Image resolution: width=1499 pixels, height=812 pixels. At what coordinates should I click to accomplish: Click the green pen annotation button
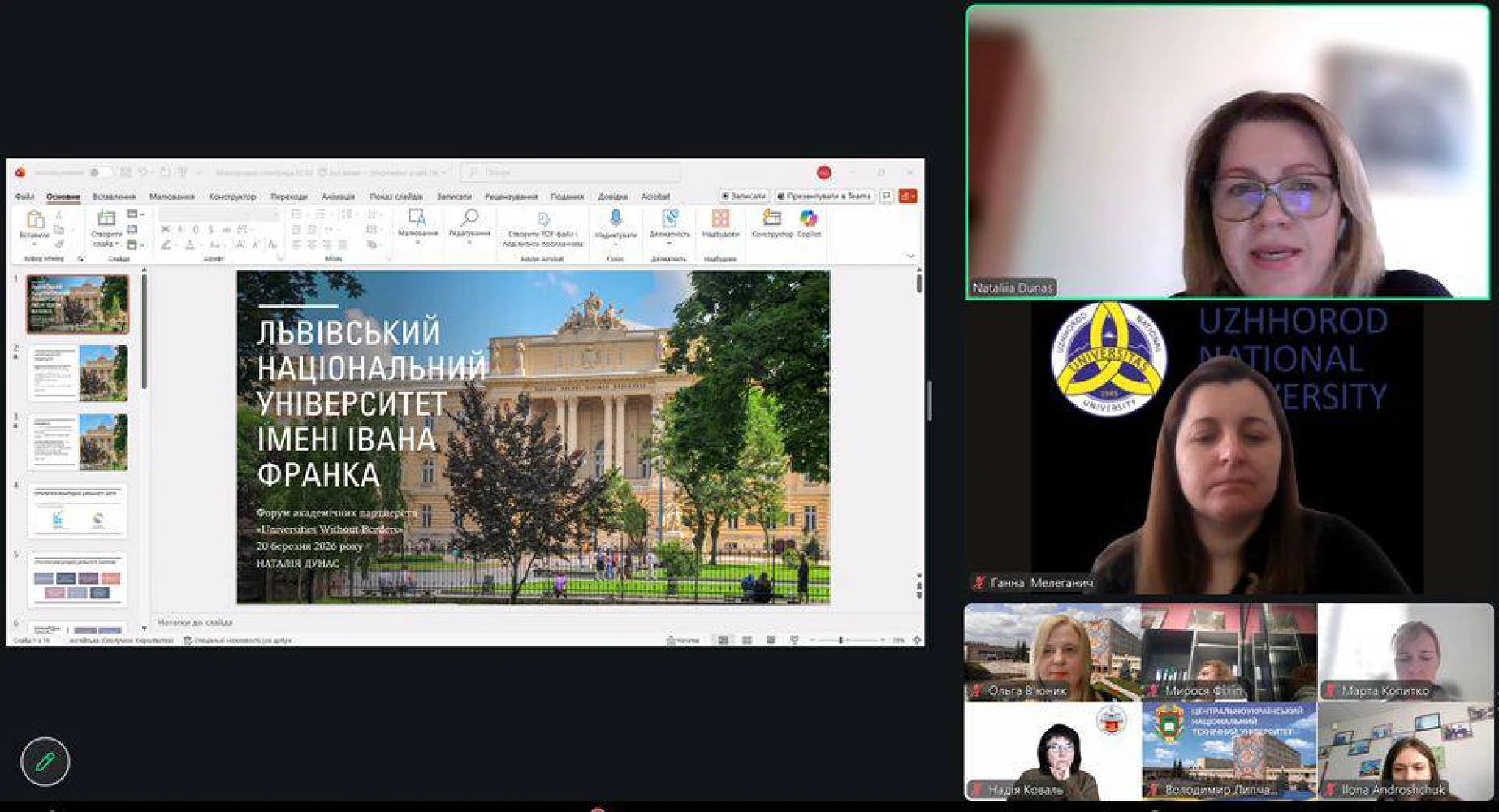(45, 761)
